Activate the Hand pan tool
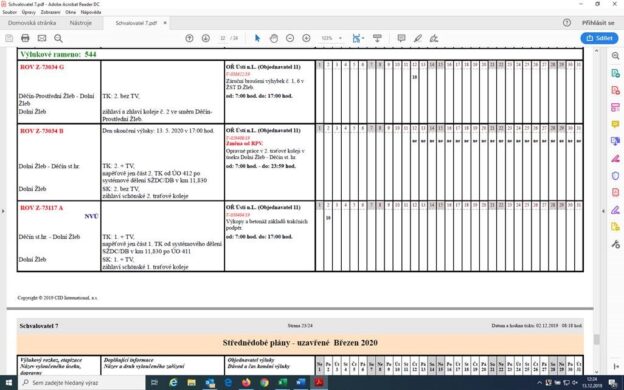The width and height of the screenshot is (624, 390). click(274, 38)
